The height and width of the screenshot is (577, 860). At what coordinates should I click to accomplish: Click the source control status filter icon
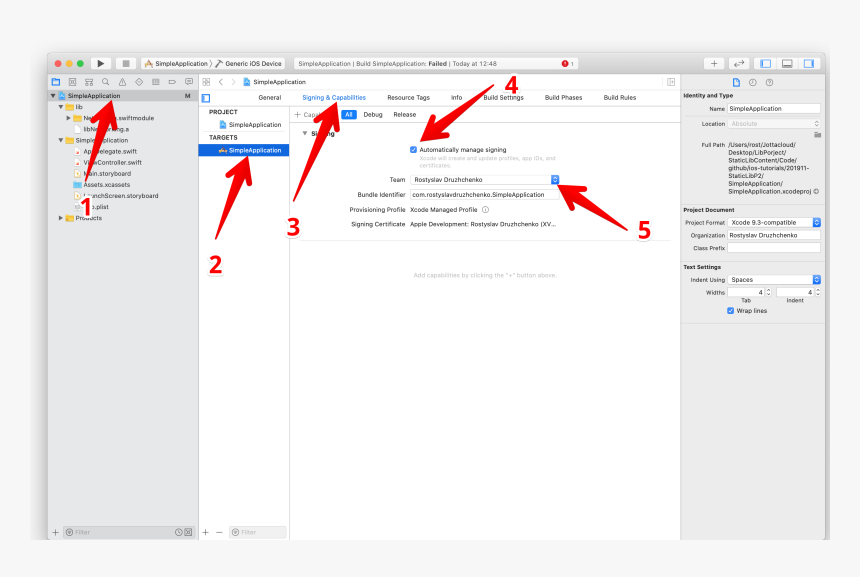coord(188,532)
